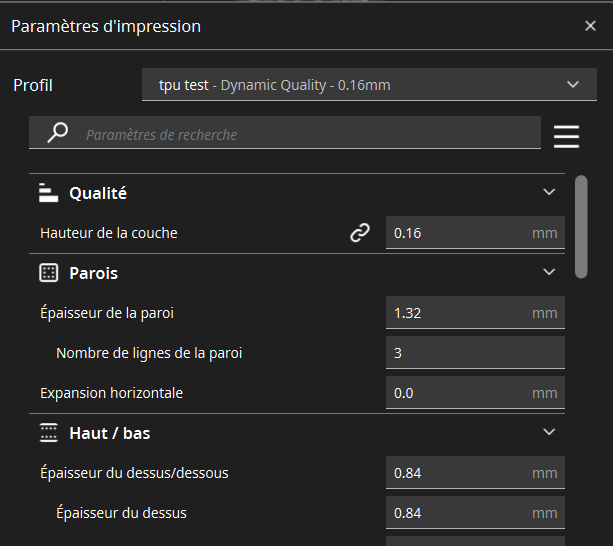The height and width of the screenshot is (546, 613).
Task: Open the Profil dropdown
Action: (x=362, y=85)
